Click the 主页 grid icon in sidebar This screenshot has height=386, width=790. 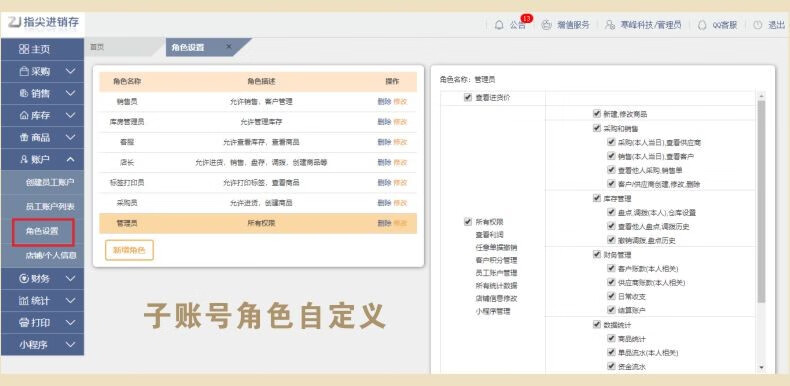pyautogui.click(x=24, y=49)
